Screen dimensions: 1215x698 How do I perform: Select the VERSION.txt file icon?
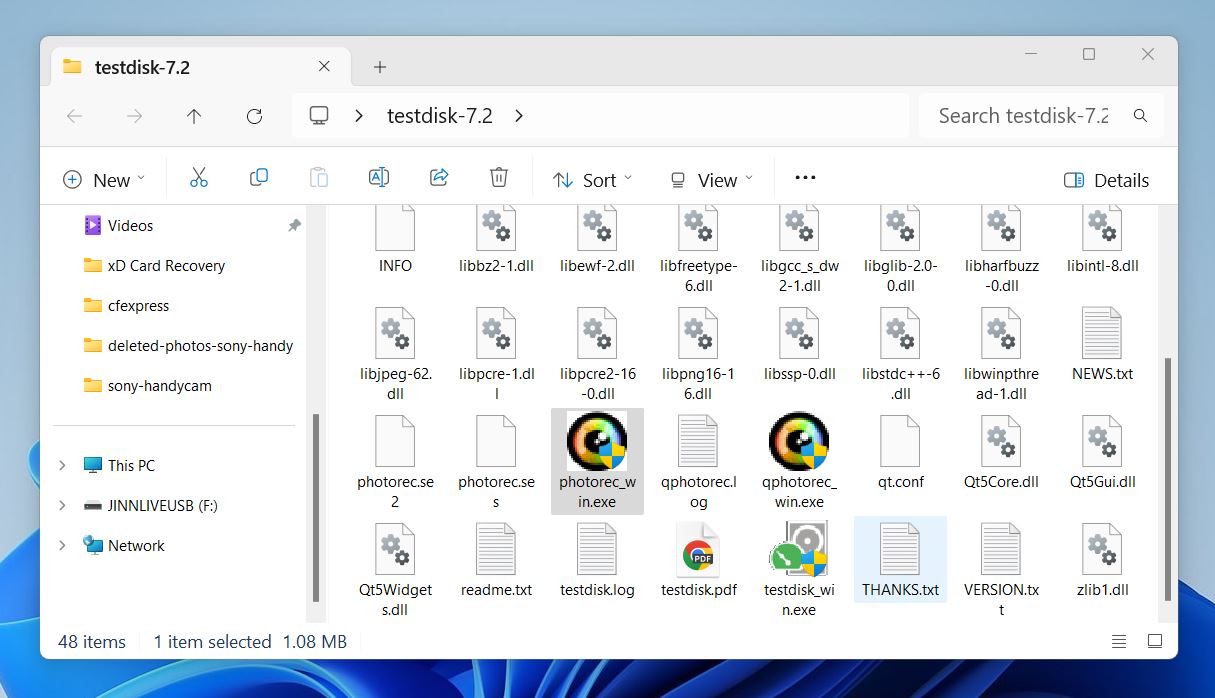1001,549
